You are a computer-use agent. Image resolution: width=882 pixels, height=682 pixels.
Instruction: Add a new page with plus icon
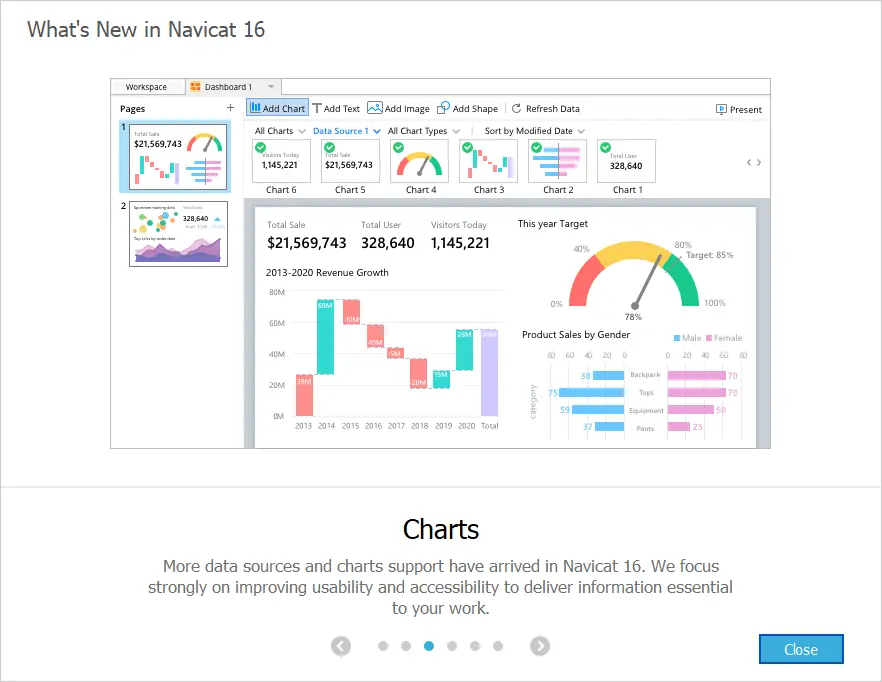point(230,108)
